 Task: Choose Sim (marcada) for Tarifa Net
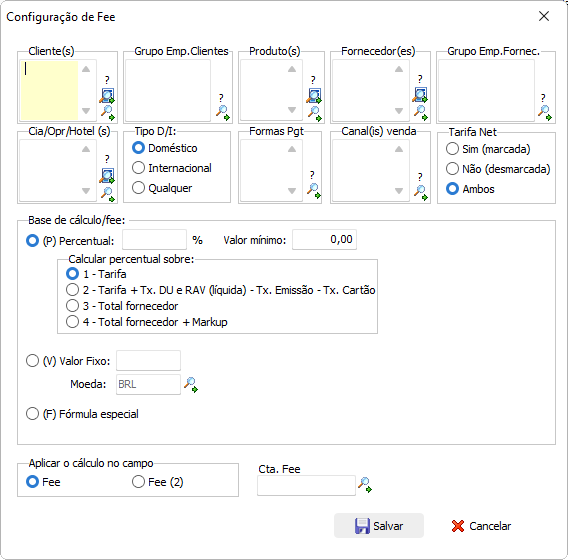coord(488,149)
